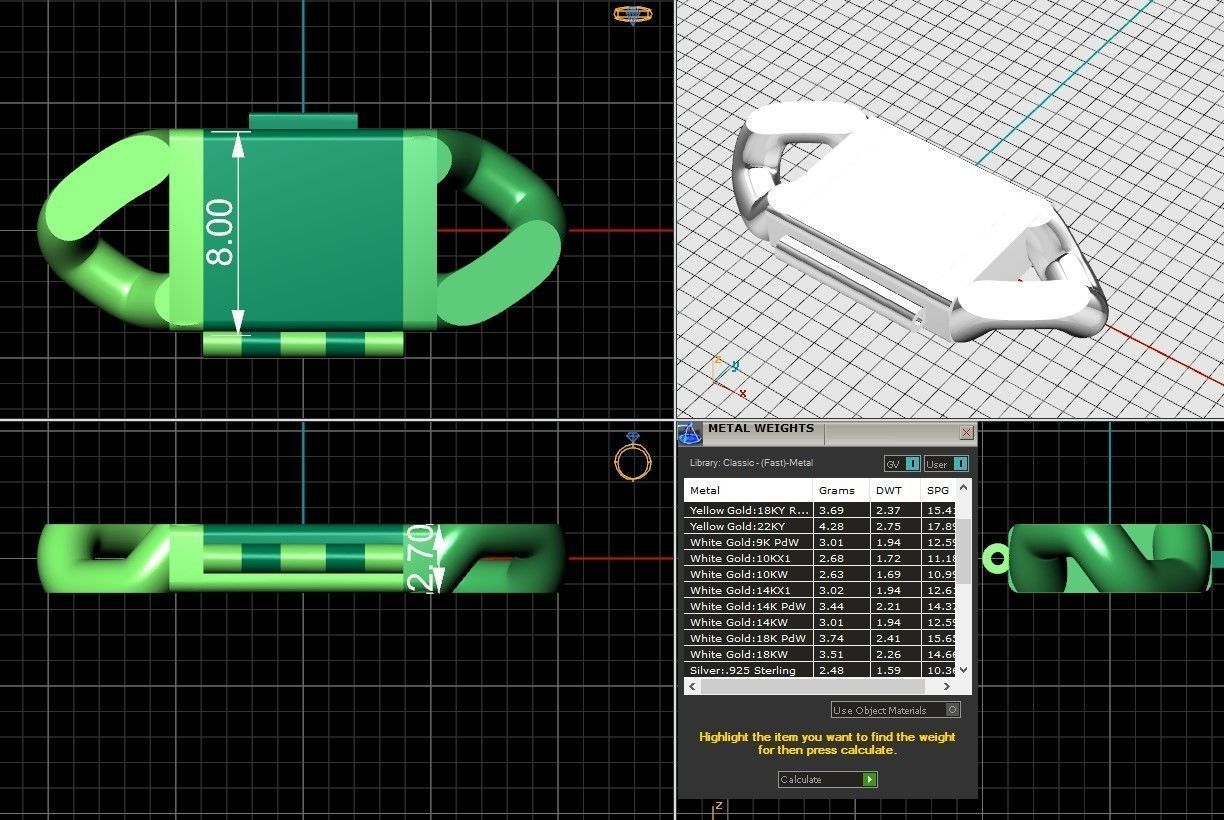Viewport: 1224px width, 820px height.
Task: Click the gem view icon in top viewport
Action: tap(632, 14)
